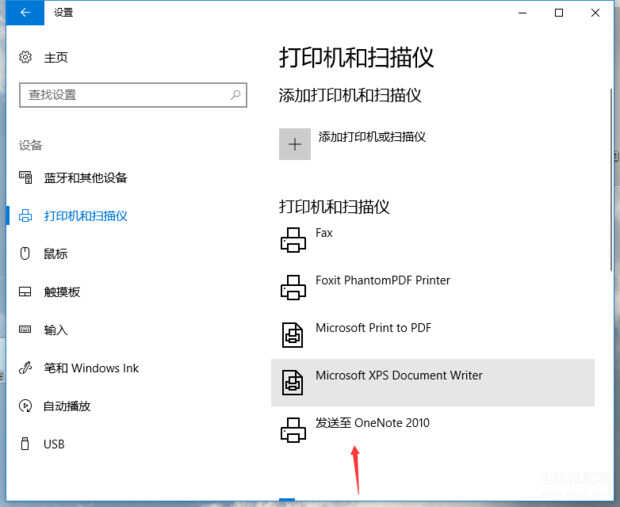This screenshot has height=507, width=620.
Task: Click the magnifier icon in search box
Action: point(236,95)
